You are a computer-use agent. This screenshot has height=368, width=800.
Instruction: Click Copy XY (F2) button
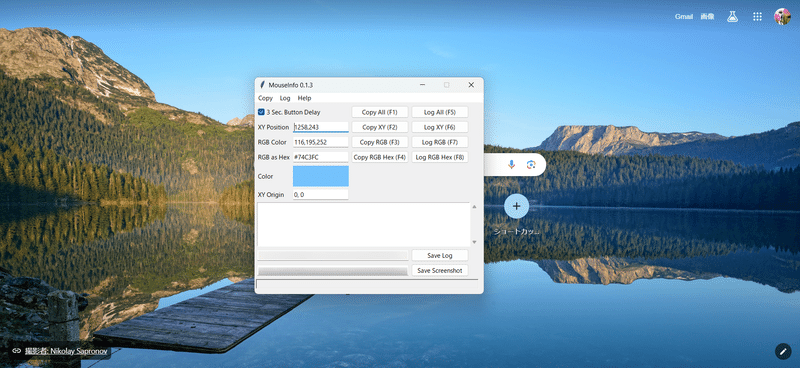pos(380,127)
